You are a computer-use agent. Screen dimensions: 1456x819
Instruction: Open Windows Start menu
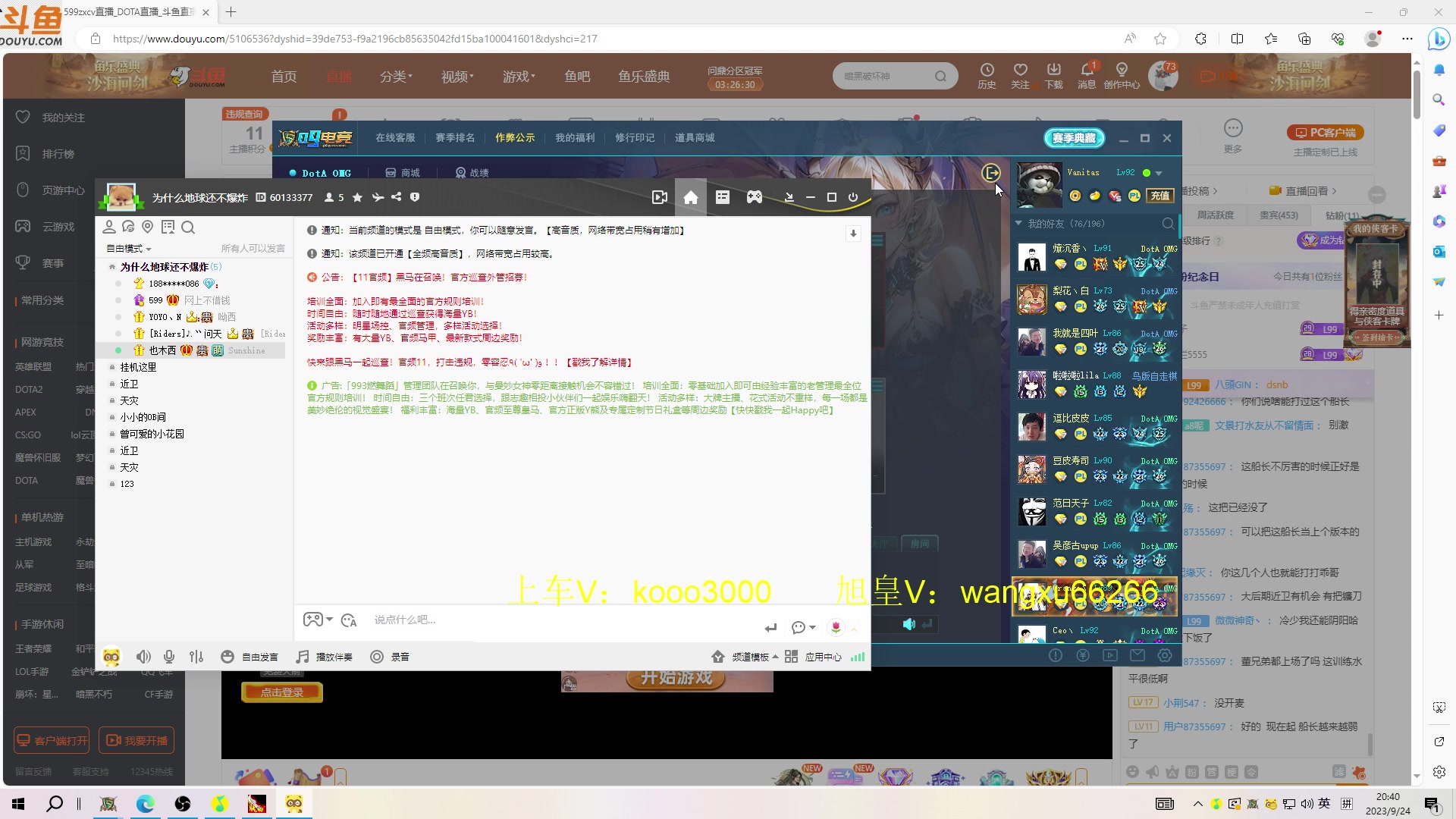click(x=18, y=804)
